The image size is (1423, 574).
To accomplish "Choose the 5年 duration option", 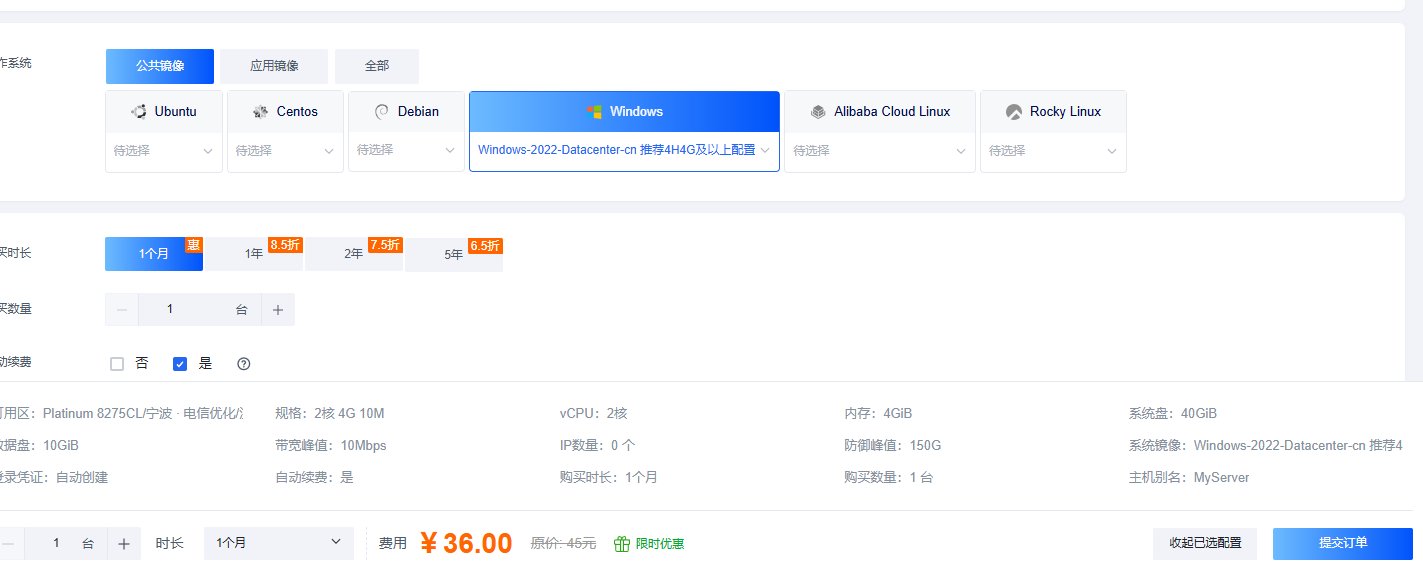I will (x=454, y=254).
